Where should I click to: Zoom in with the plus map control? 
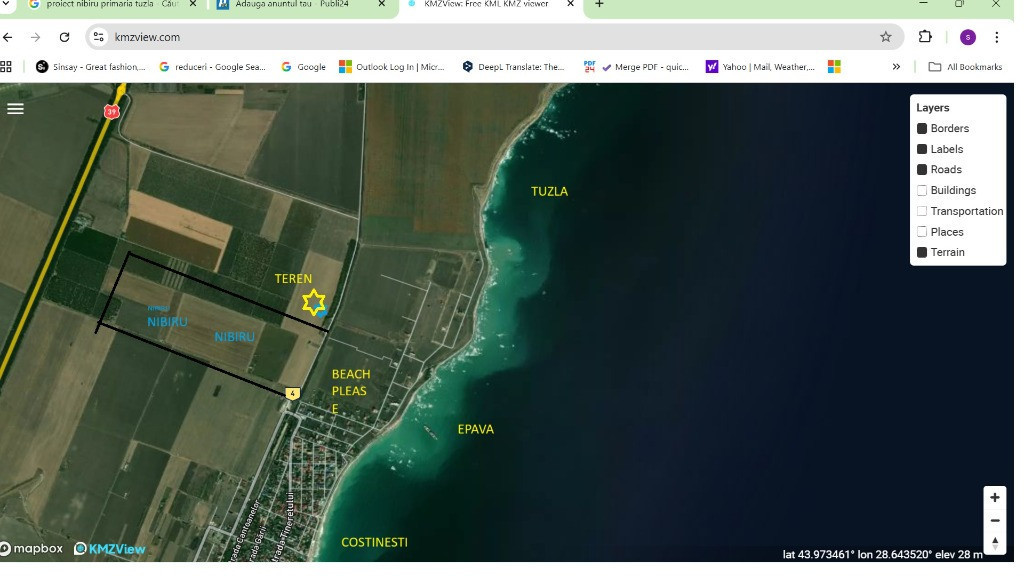(994, 496)
